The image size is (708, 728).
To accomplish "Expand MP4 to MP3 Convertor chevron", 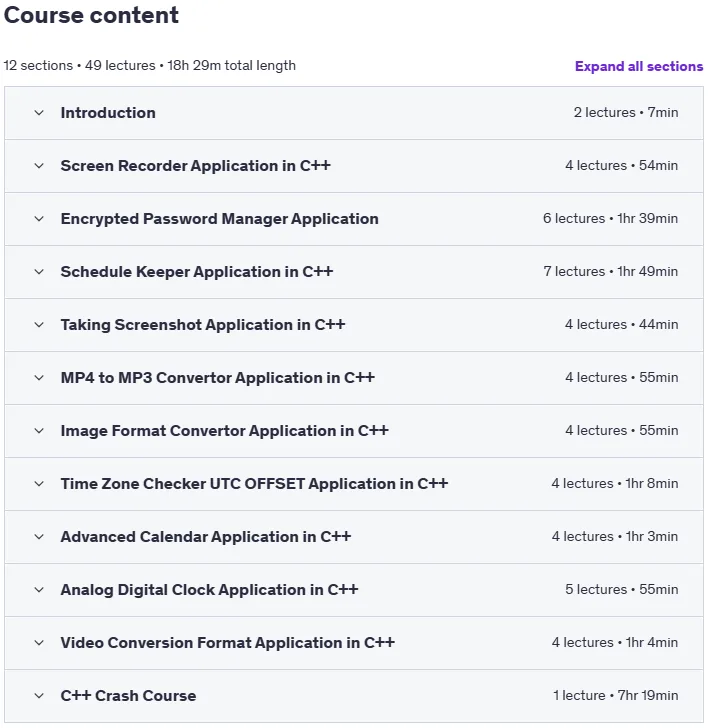I will 39,377.
